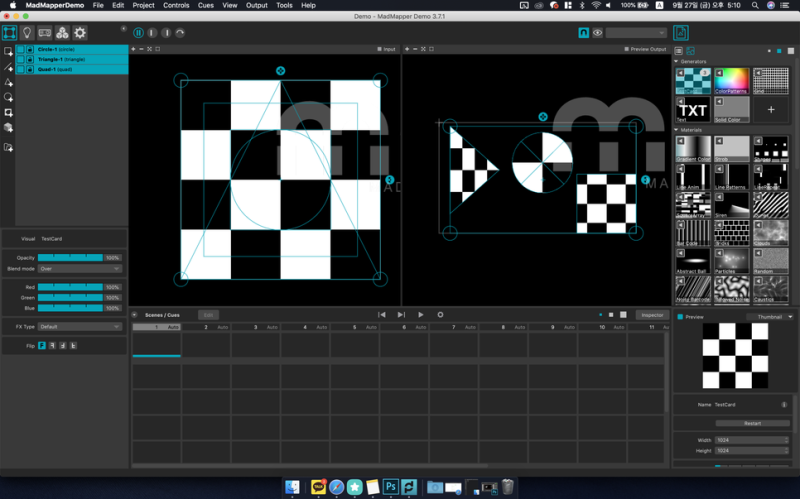The width and height of the screenshot is (800, 499).
Task: Open the settings gear tab
Action: coord(80,33)
